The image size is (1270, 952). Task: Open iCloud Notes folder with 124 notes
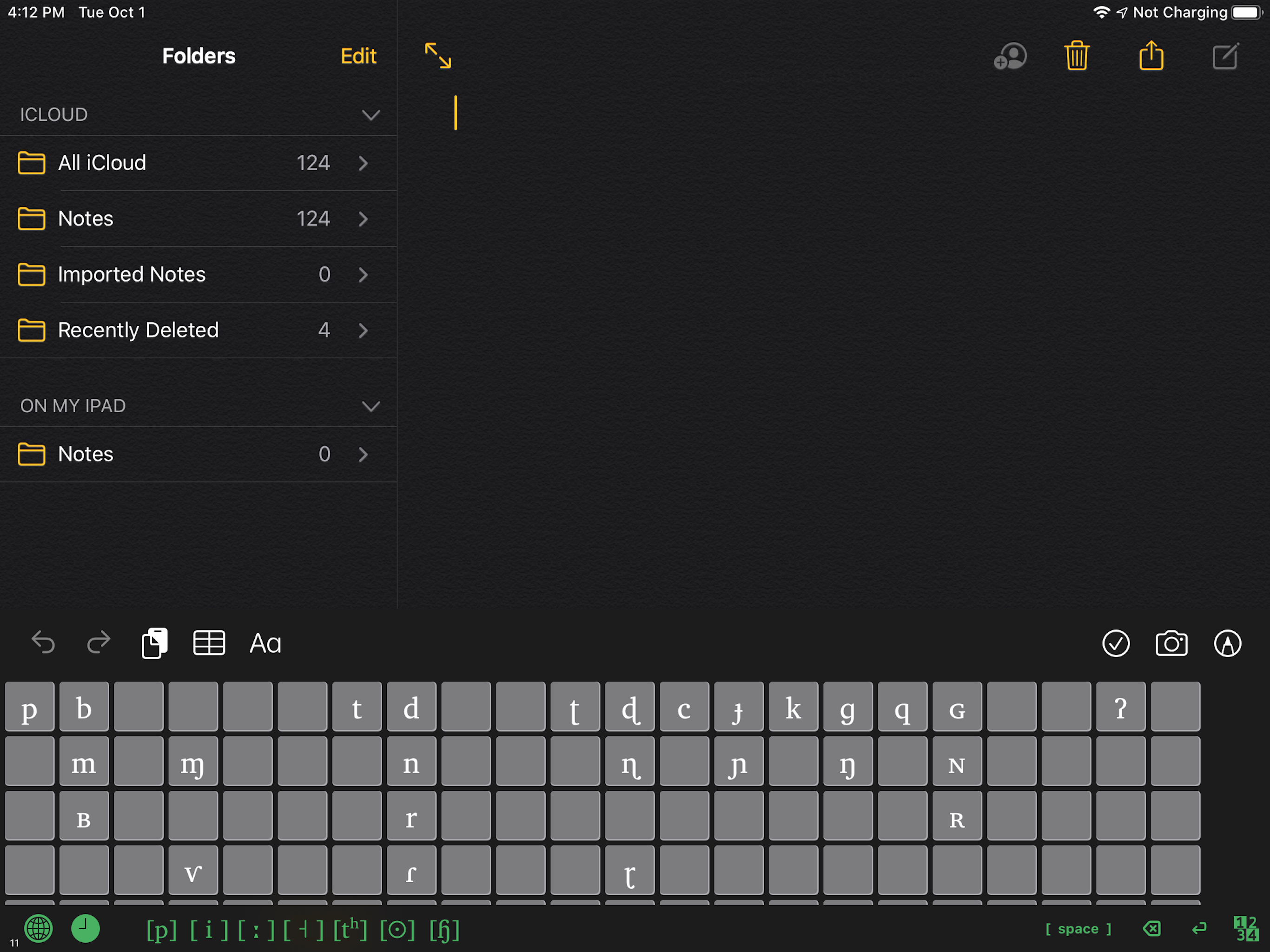click(198, 219)
